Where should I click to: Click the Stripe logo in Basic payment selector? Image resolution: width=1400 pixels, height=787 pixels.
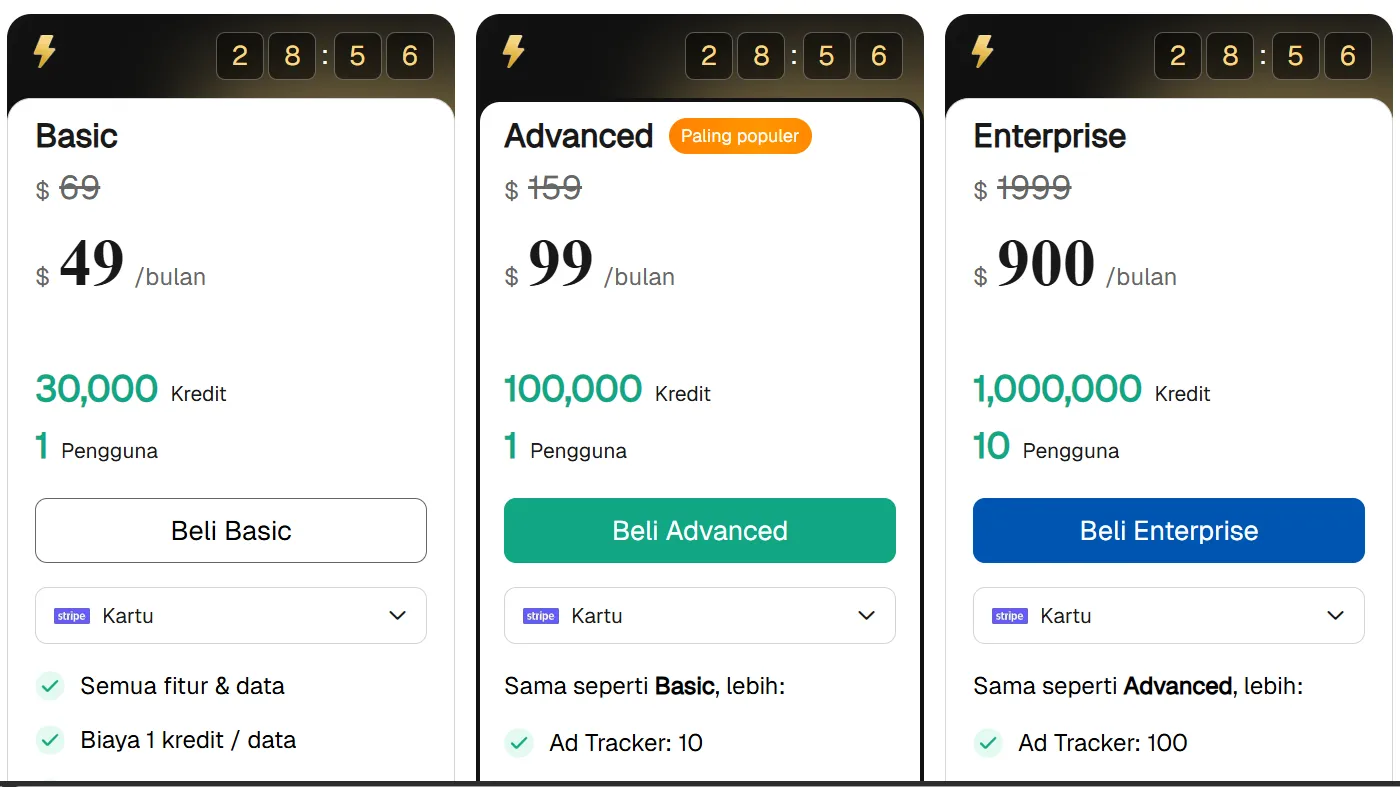tap(72, 616)
